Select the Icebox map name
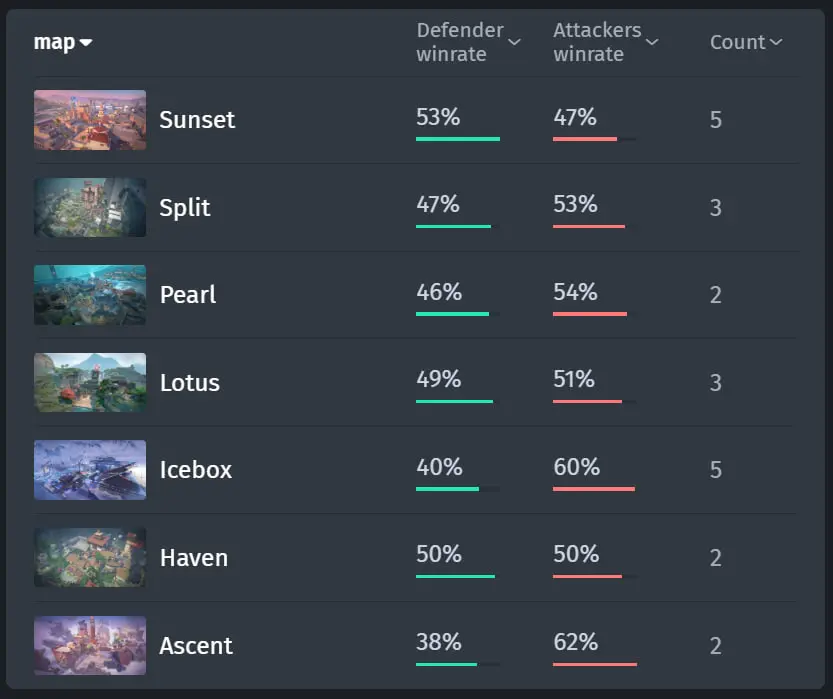This screenshot has height=699, width=833. [196, 470]
